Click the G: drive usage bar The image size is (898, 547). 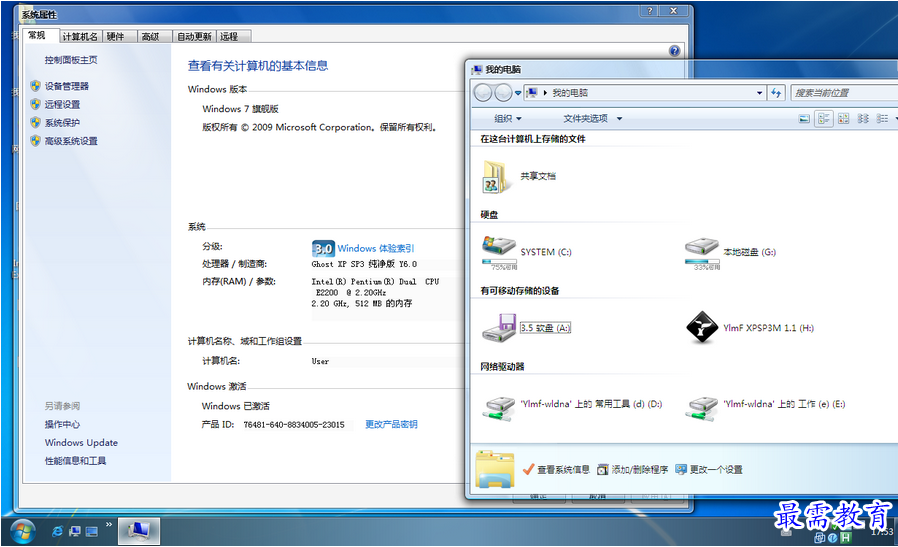click(x=702, y=261)
